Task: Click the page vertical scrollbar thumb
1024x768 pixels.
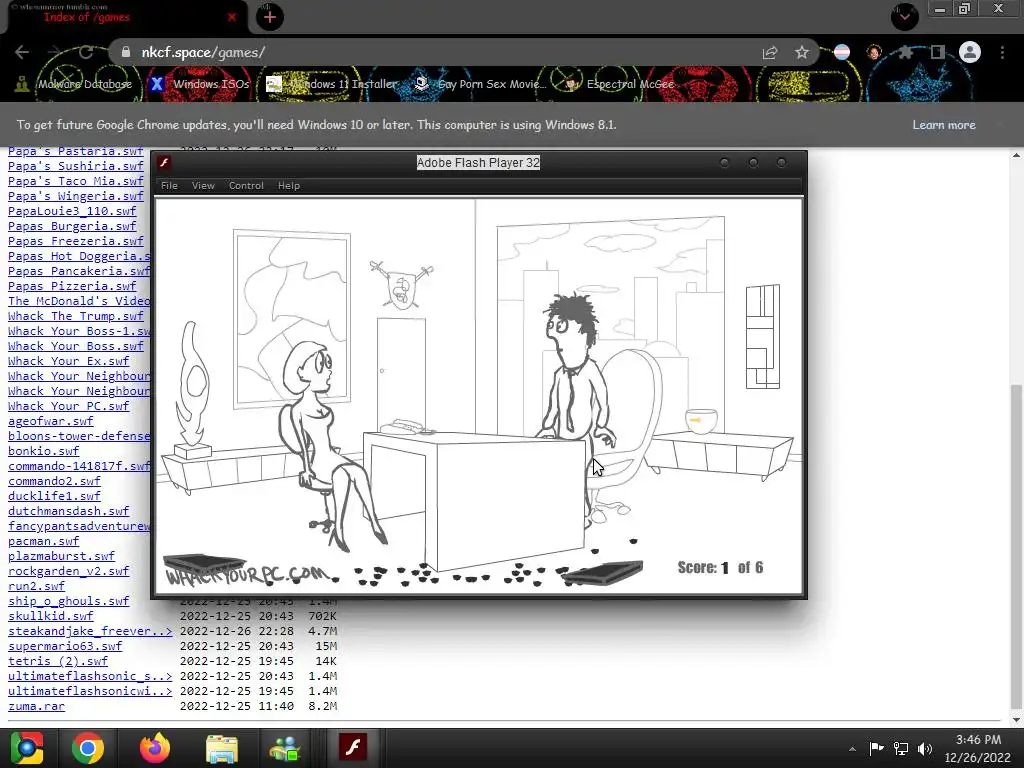Action: click(1016, 547)
